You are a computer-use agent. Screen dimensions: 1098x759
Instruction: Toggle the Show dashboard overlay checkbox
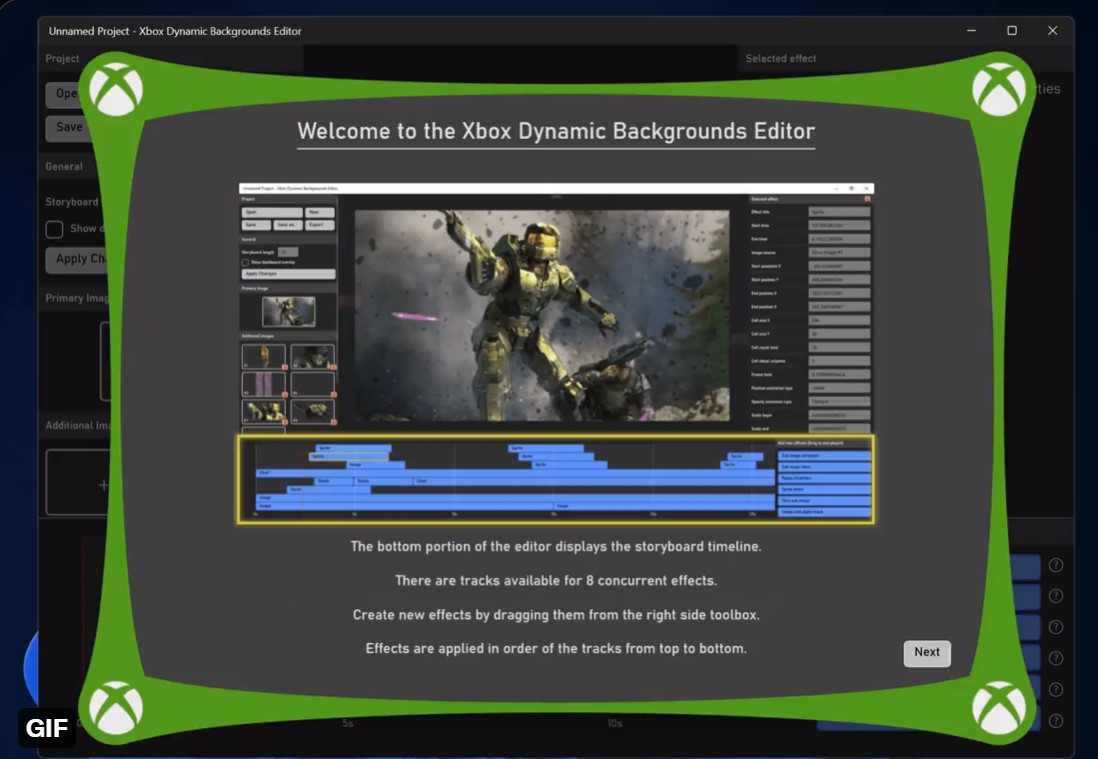point(54,229)
